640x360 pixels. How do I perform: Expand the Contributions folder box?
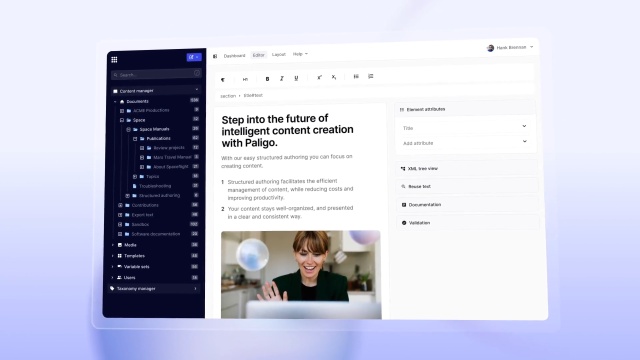click(x=120, y=205)
